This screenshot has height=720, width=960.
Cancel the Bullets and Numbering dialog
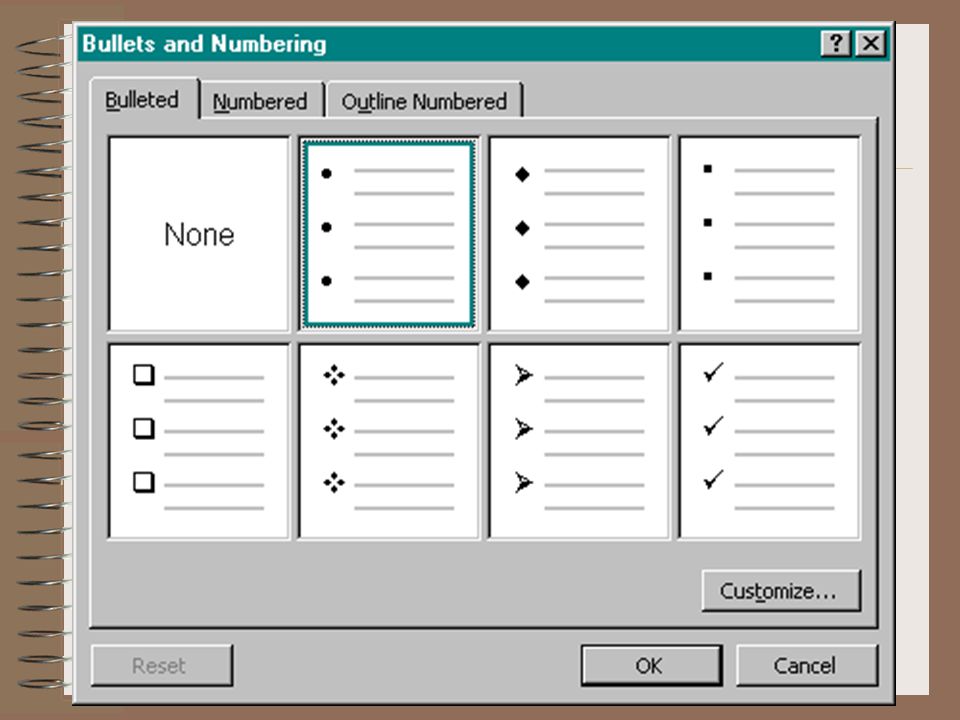click(x=806, y=665)
